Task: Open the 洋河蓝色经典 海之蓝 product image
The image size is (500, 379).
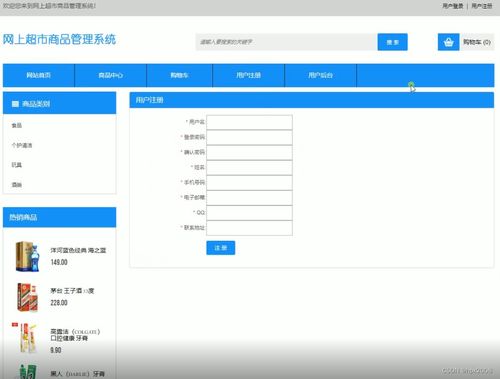Action: tap(28, 256)
